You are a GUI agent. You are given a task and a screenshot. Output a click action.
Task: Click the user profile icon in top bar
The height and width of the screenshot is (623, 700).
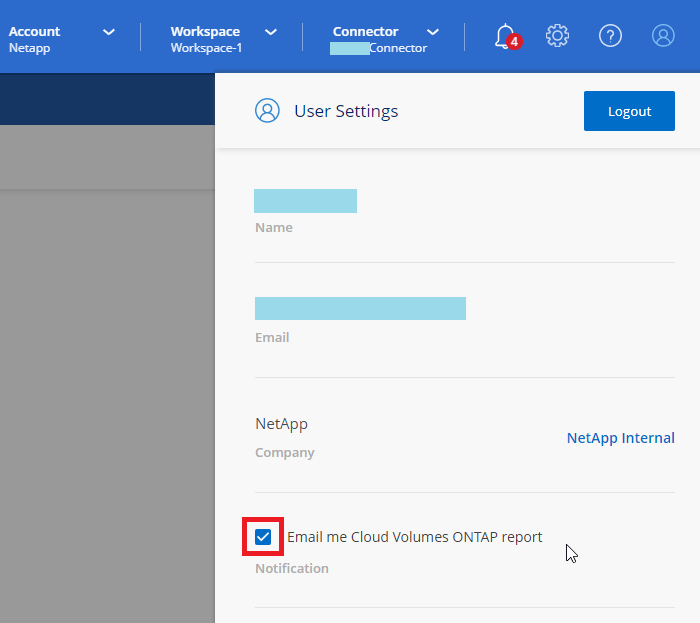point(663,36)
